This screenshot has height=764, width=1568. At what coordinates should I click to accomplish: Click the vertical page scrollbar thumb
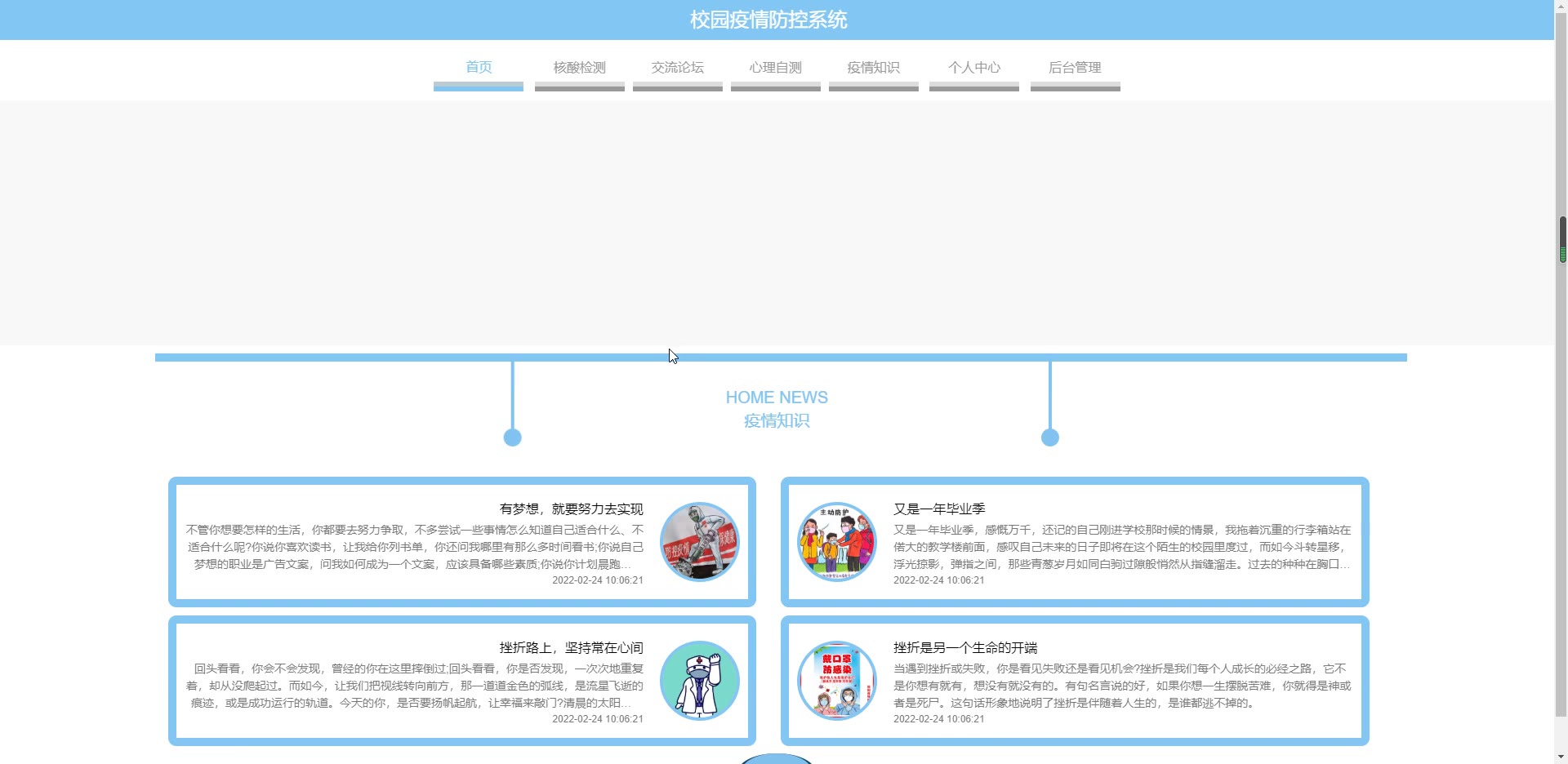[x=1562, y=239]
